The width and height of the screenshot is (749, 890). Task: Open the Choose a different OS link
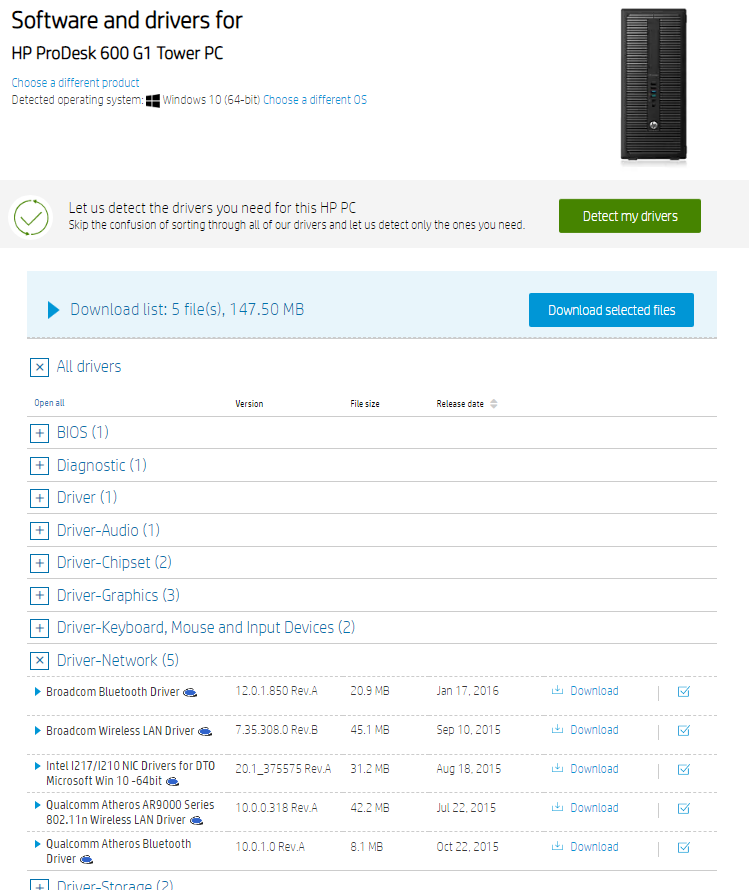pyautogui.click(x=315, y=100)
